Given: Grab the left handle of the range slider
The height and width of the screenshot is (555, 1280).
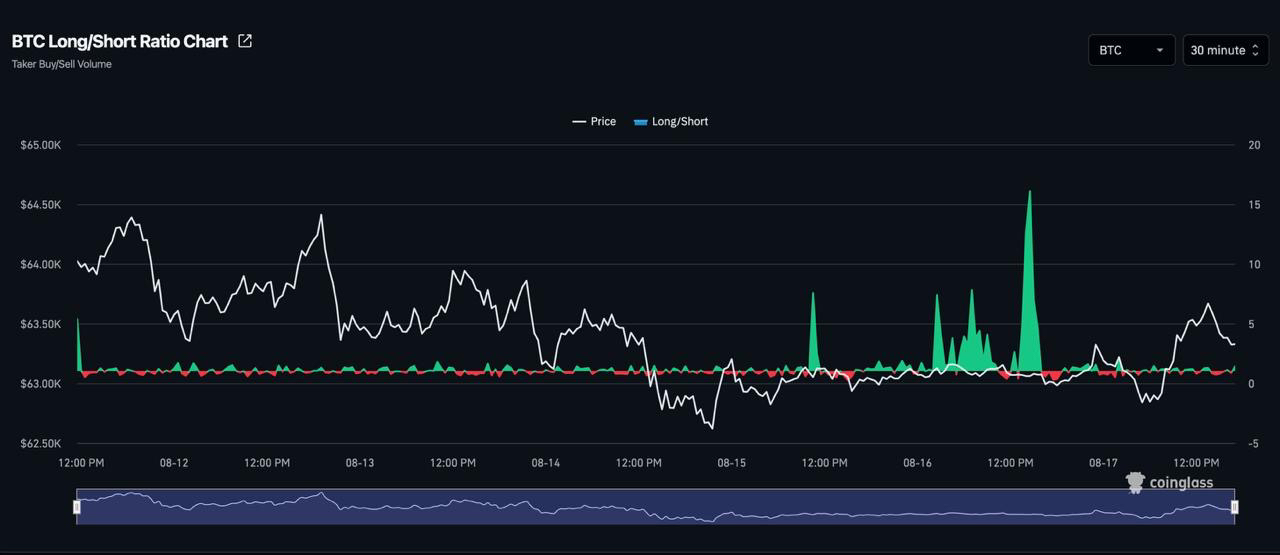Looking at the screenshot, I should [x=77, y=507].
